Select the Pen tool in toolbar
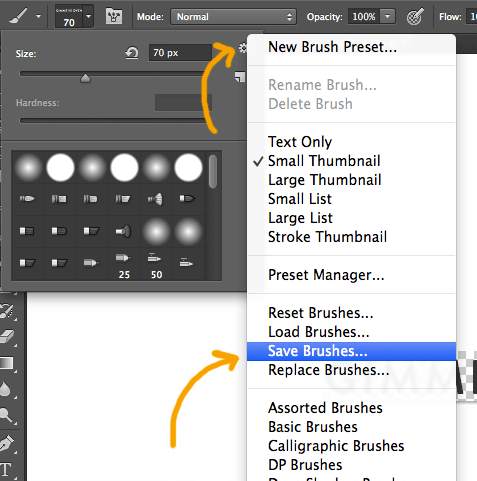Screen dimensions: 477x481 tap(7, 443)
